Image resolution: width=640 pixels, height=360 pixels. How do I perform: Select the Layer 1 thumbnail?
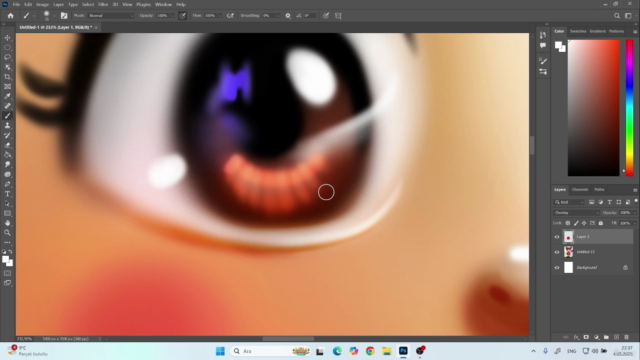coord(568,237)
